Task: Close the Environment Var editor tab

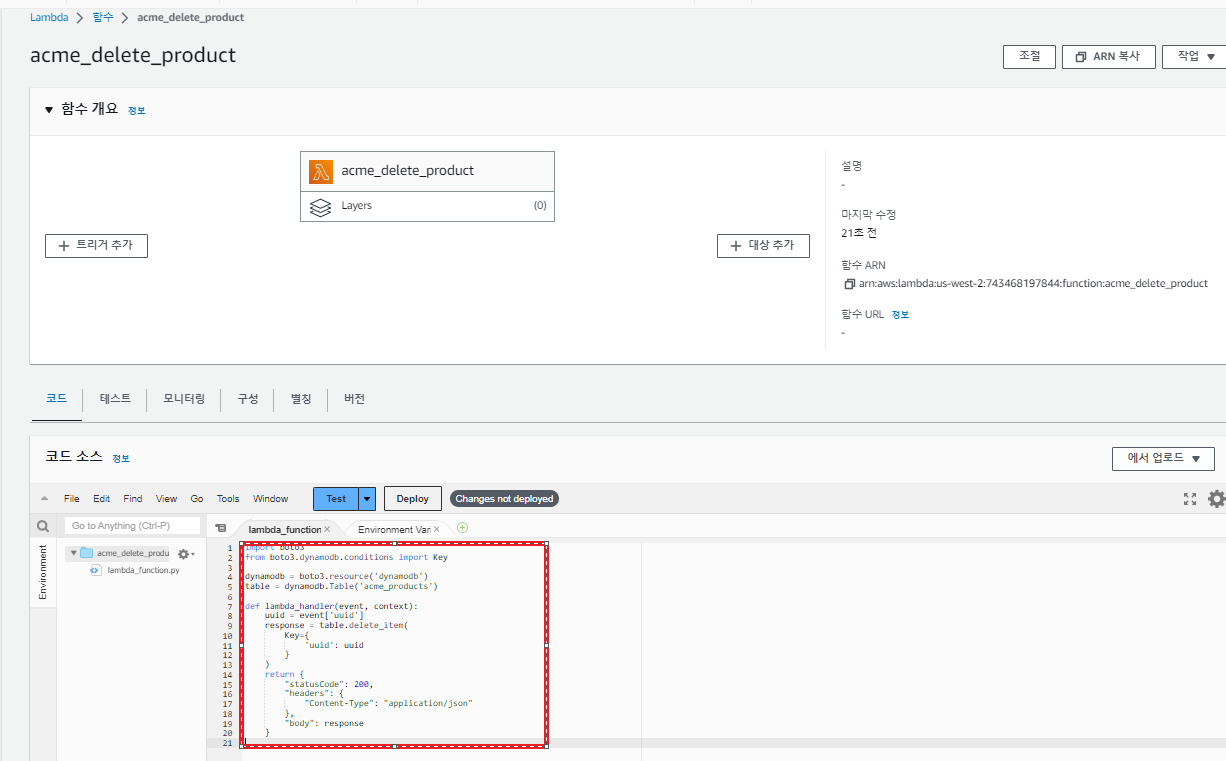Action: pos(436,529)
